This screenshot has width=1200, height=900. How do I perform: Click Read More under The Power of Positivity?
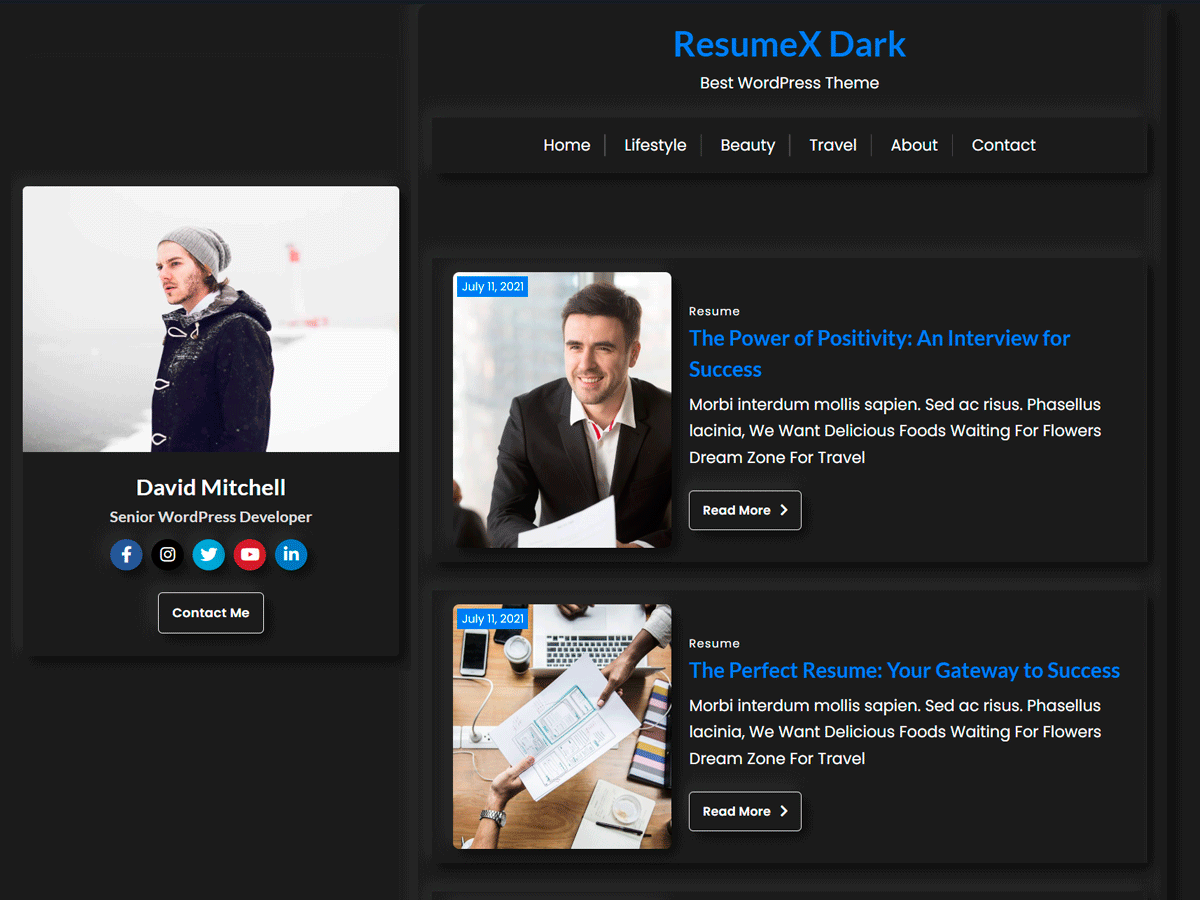(745, 510)
